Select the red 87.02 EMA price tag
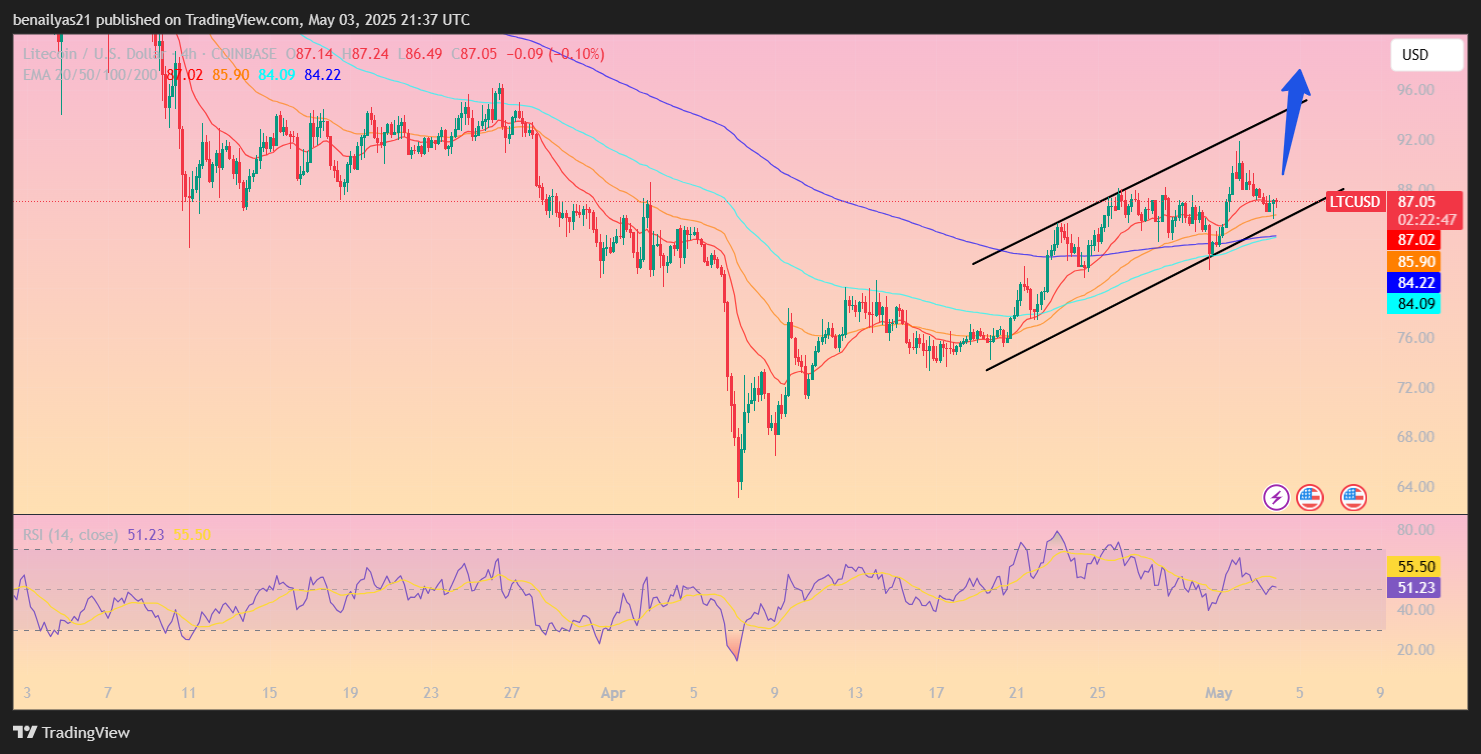 point(1413,240)
